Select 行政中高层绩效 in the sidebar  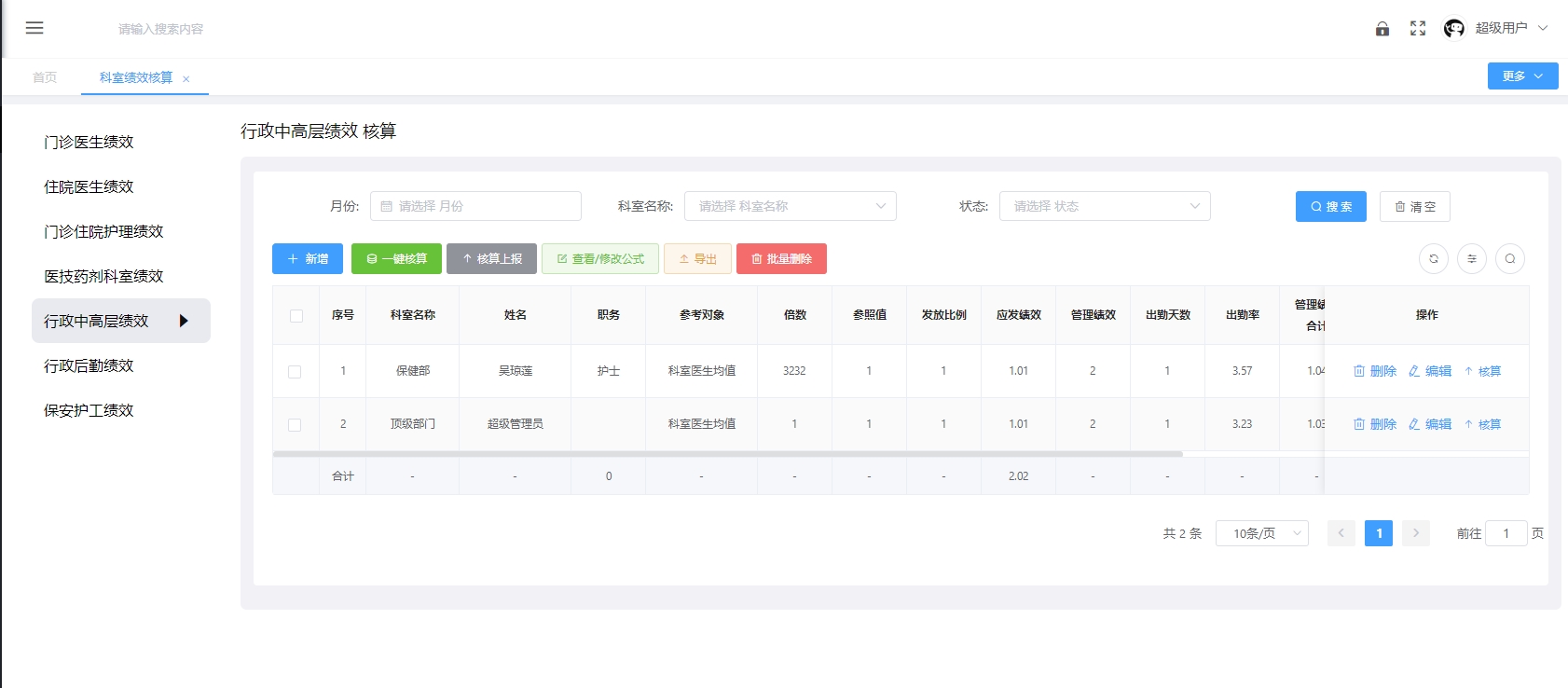(x=121, y=321)
